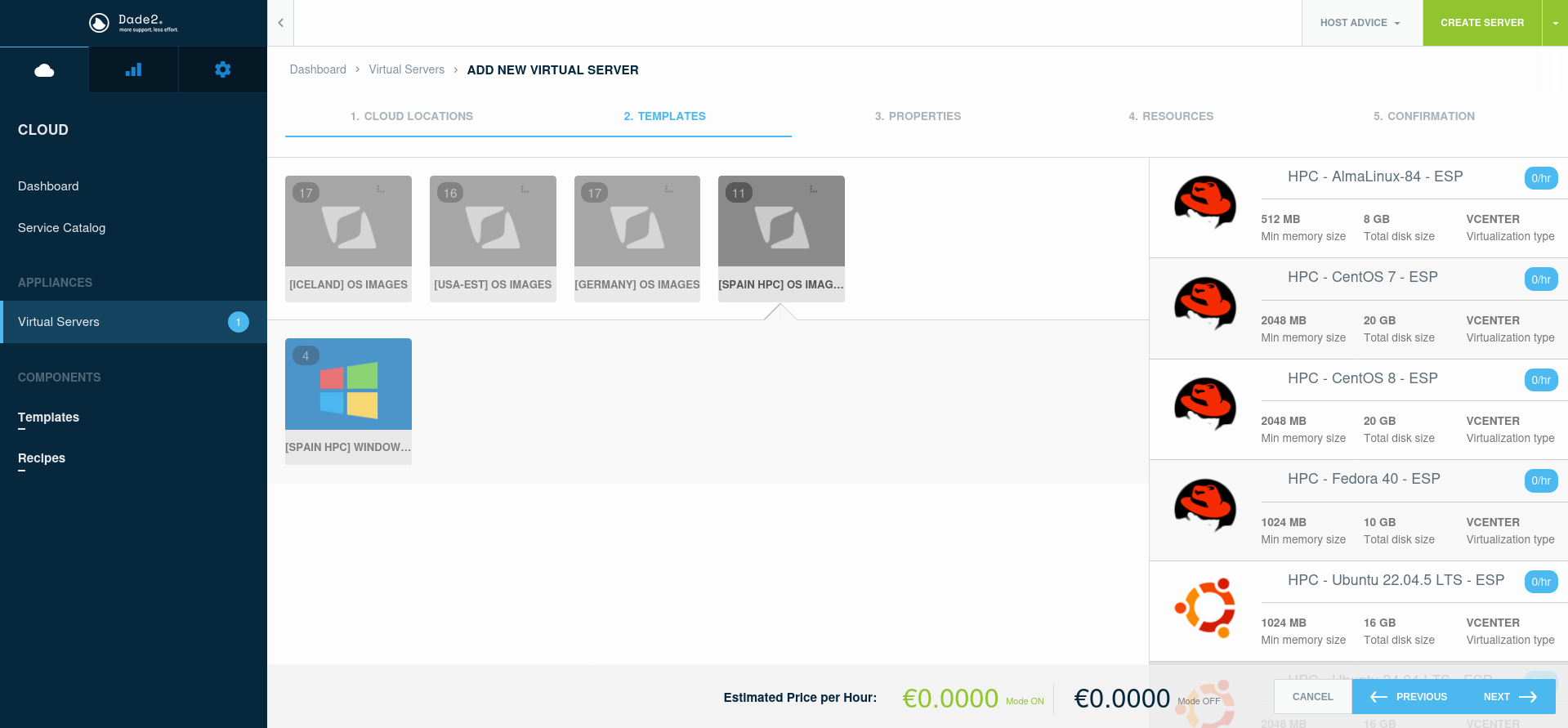Click the Virtual Servers count badge

(x=239, y=322)
